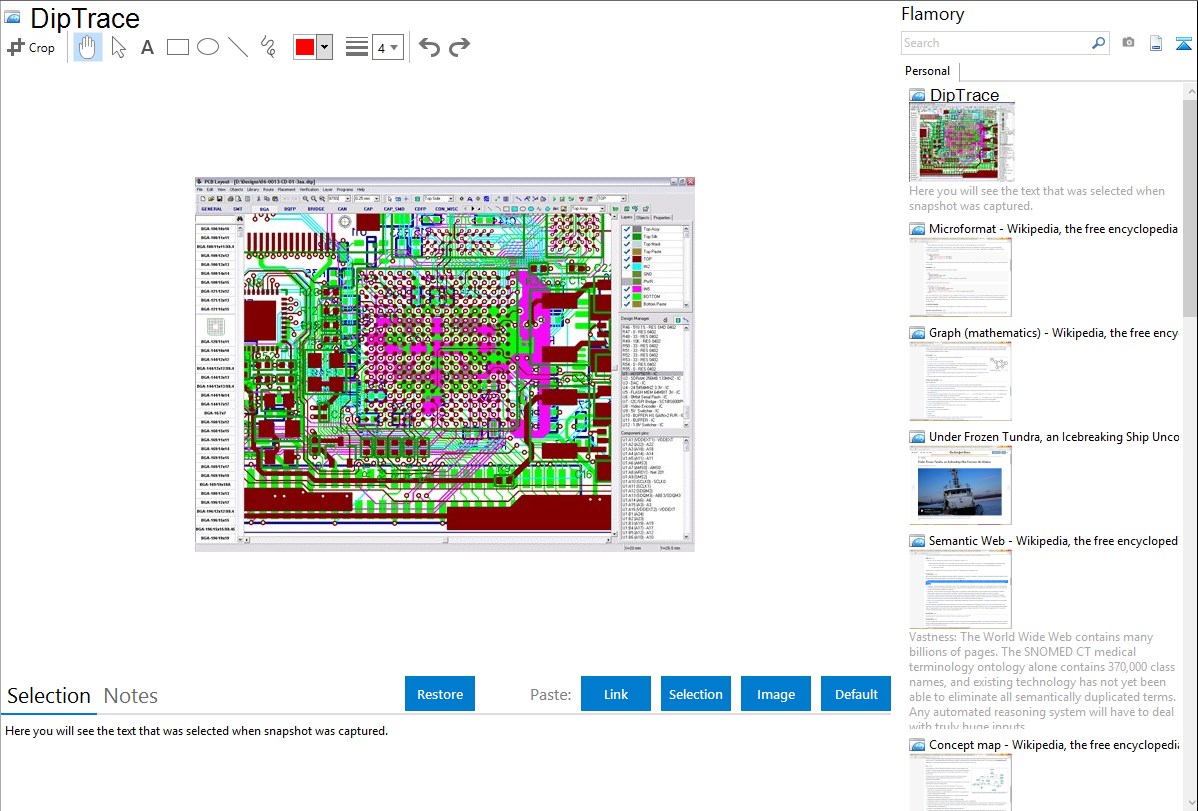Click the snapshot icon beside Microformat title
The height and width of the screenshot is (811, 1198).
click(x=917, y=229)
